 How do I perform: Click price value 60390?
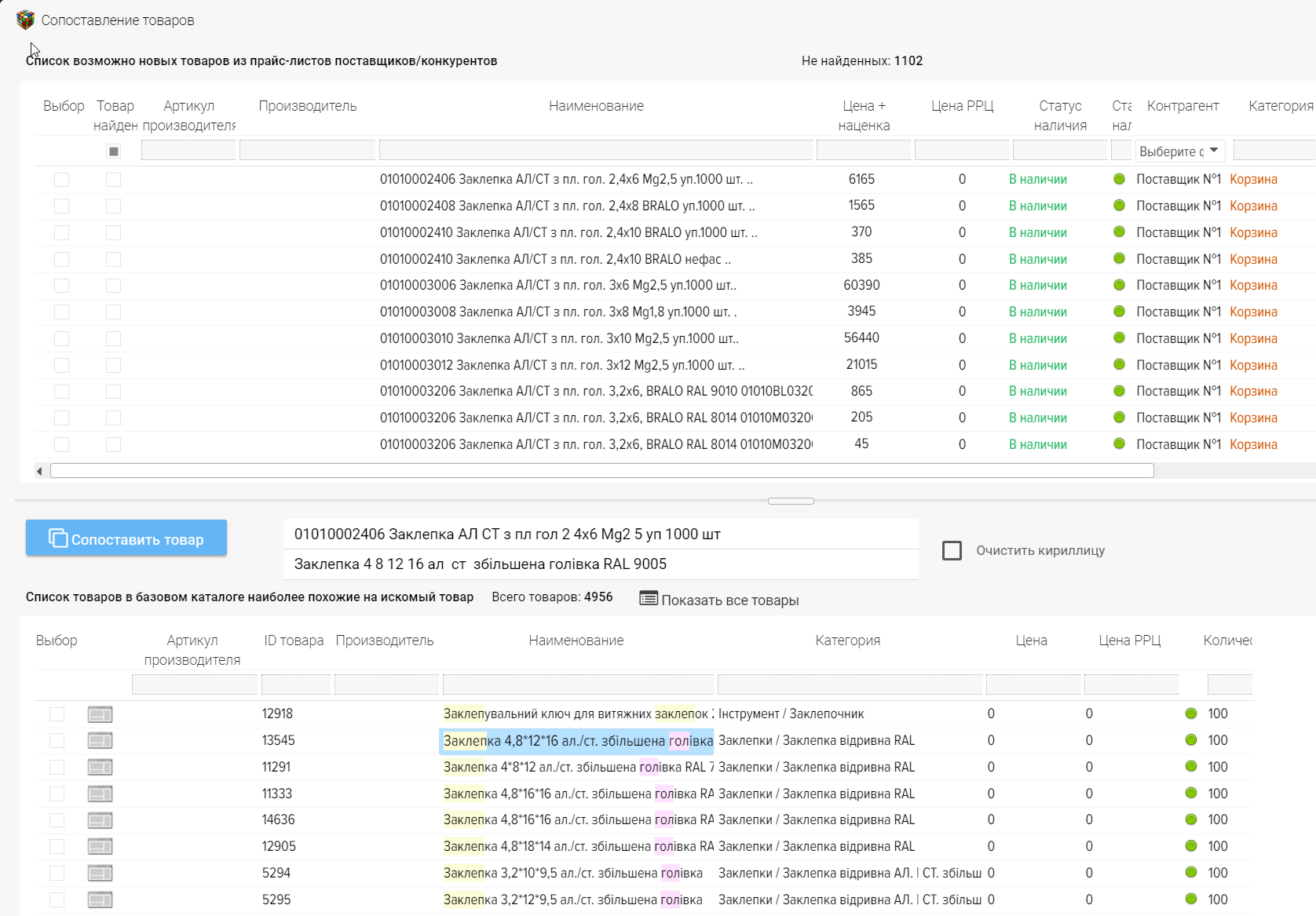861,285
